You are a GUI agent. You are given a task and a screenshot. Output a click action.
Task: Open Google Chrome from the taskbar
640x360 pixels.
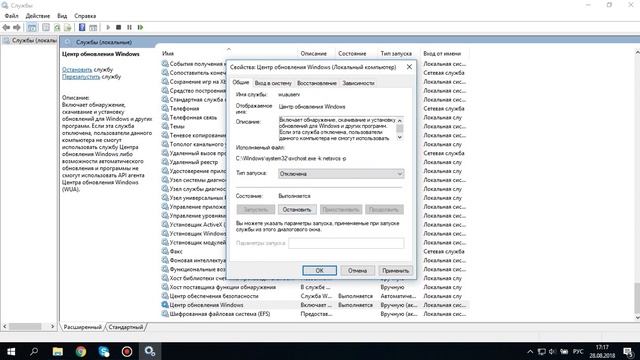tap(81, 351)
